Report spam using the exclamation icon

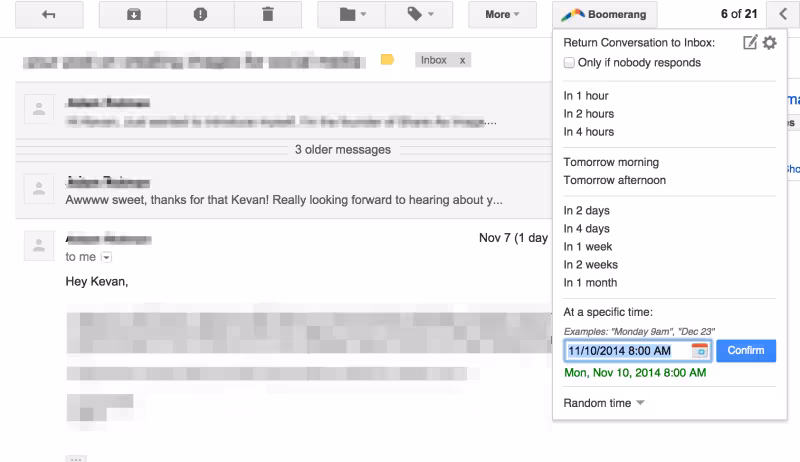pyautogui.click(x=201, y=14)
